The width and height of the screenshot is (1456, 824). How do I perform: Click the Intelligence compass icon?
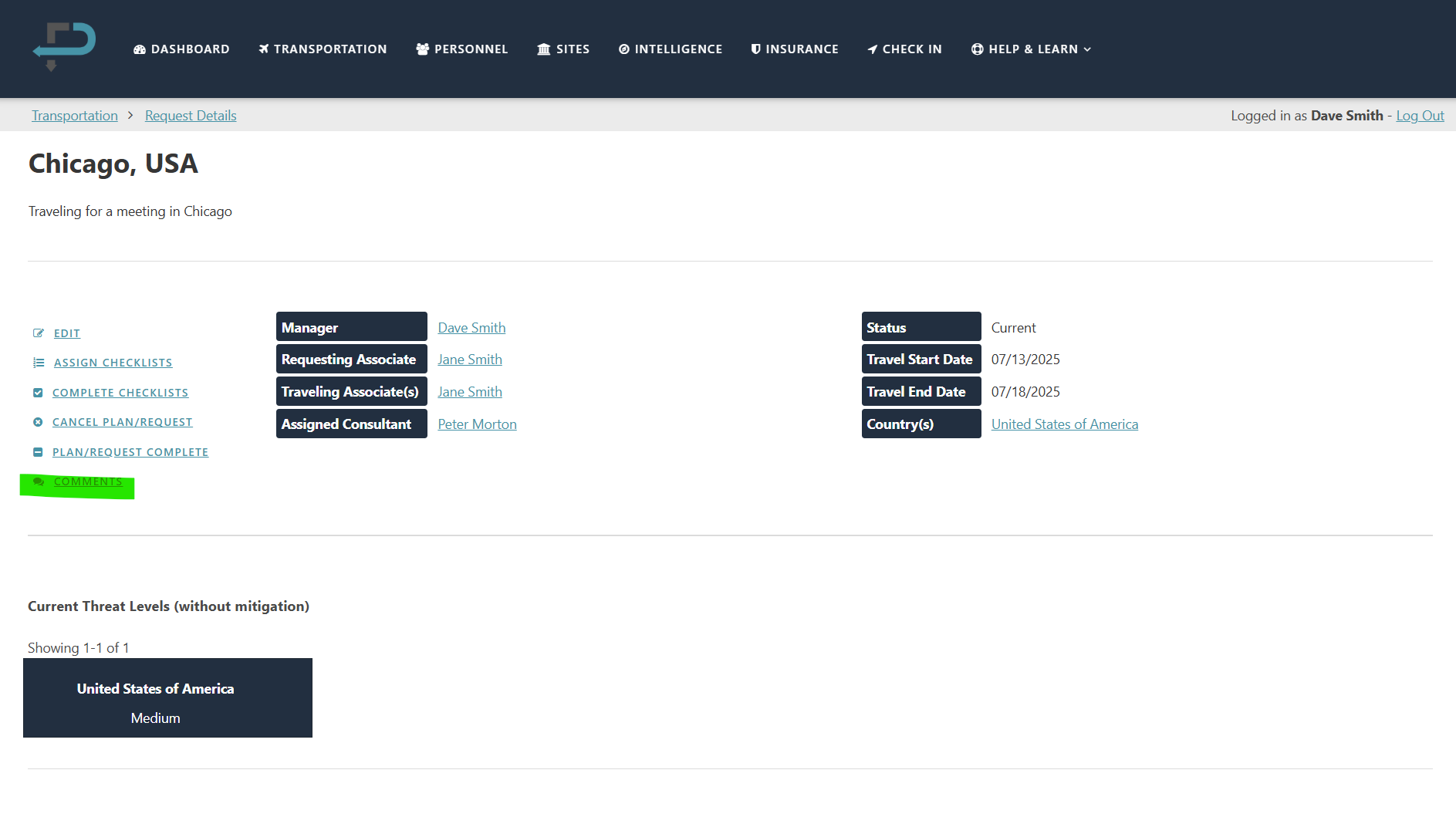pyautogui.click(x=623, y=49)
